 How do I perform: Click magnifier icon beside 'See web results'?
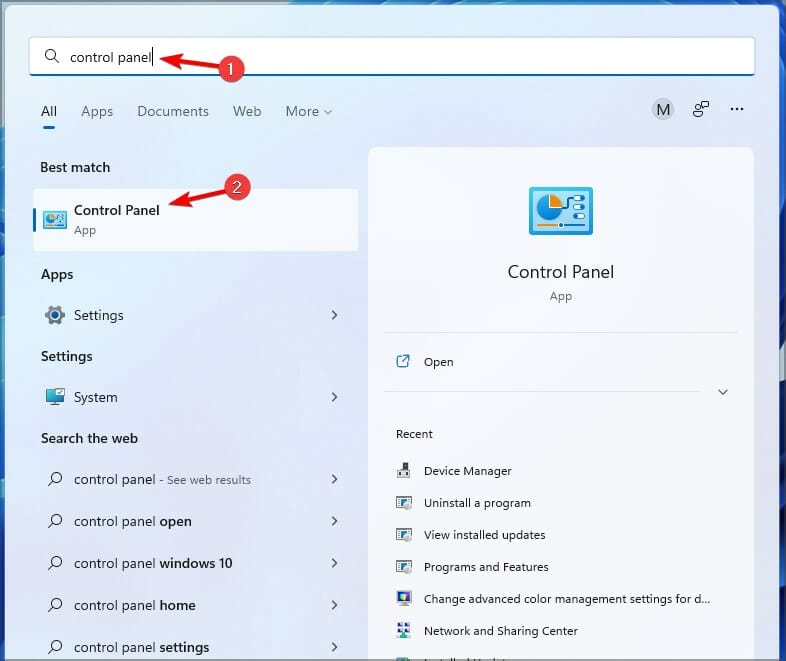(x=55, y=479)
